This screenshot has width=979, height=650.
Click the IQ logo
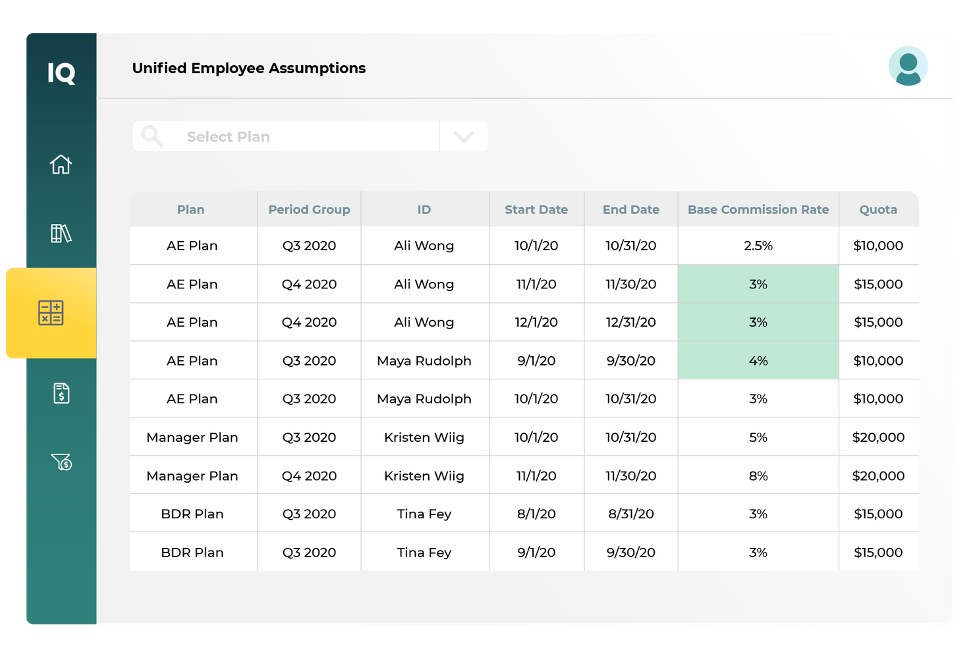tap(60, 71)
